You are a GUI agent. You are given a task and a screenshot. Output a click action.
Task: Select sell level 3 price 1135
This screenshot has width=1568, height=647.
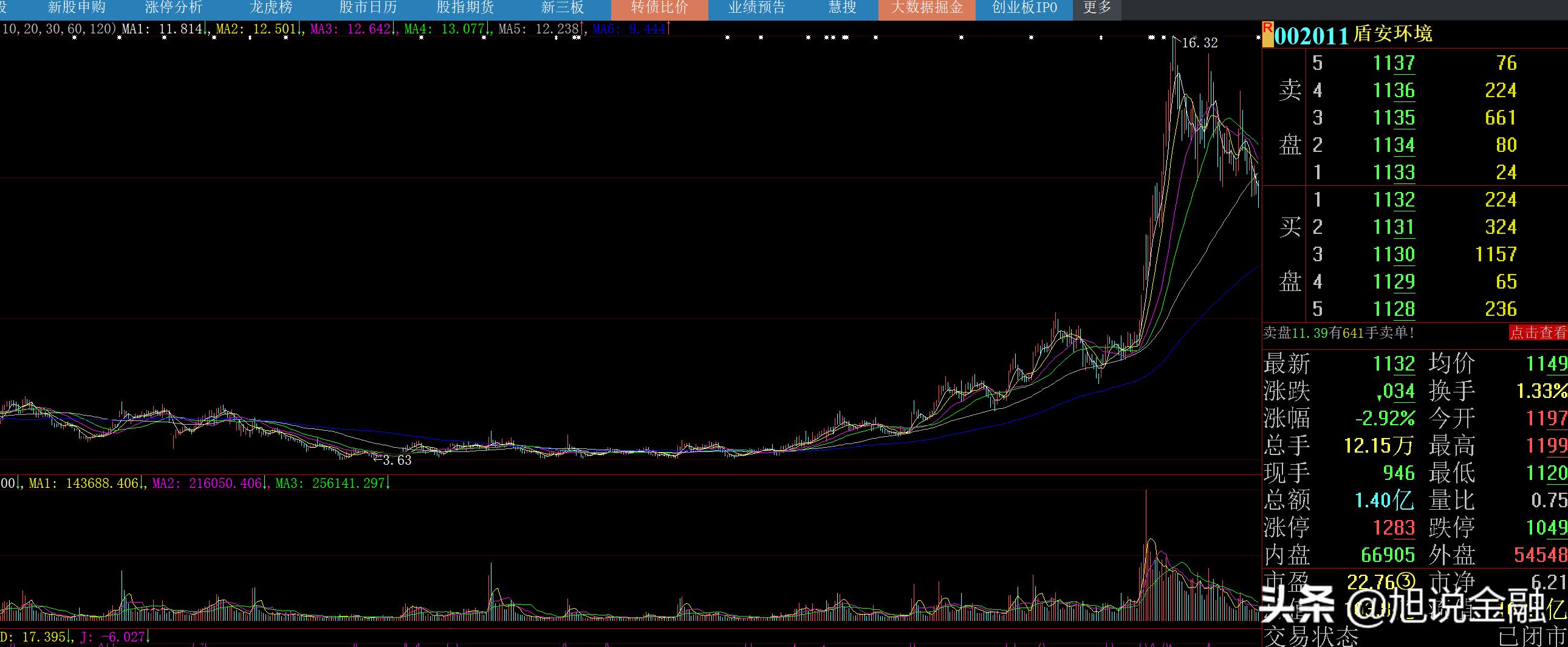click(x=1394, y=118)
